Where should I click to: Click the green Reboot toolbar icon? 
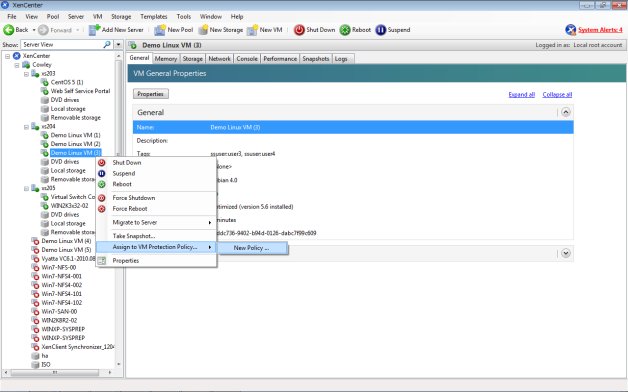(x=345, y=30)
